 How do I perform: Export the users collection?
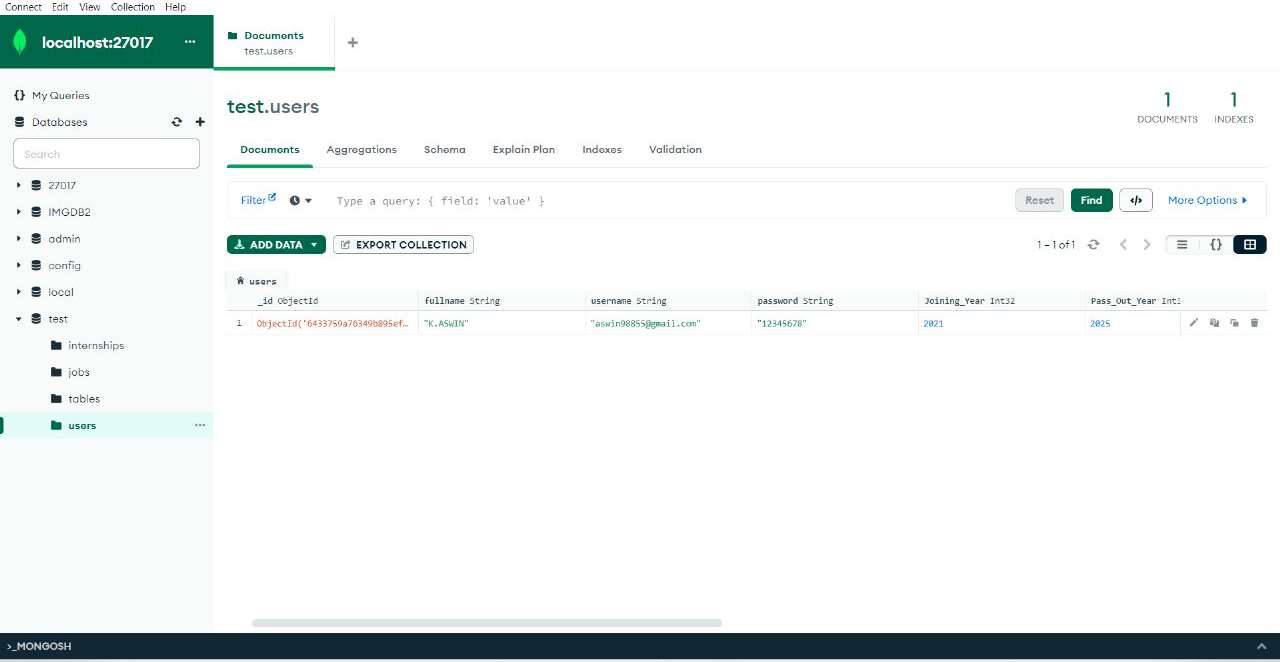pos(403,244)
